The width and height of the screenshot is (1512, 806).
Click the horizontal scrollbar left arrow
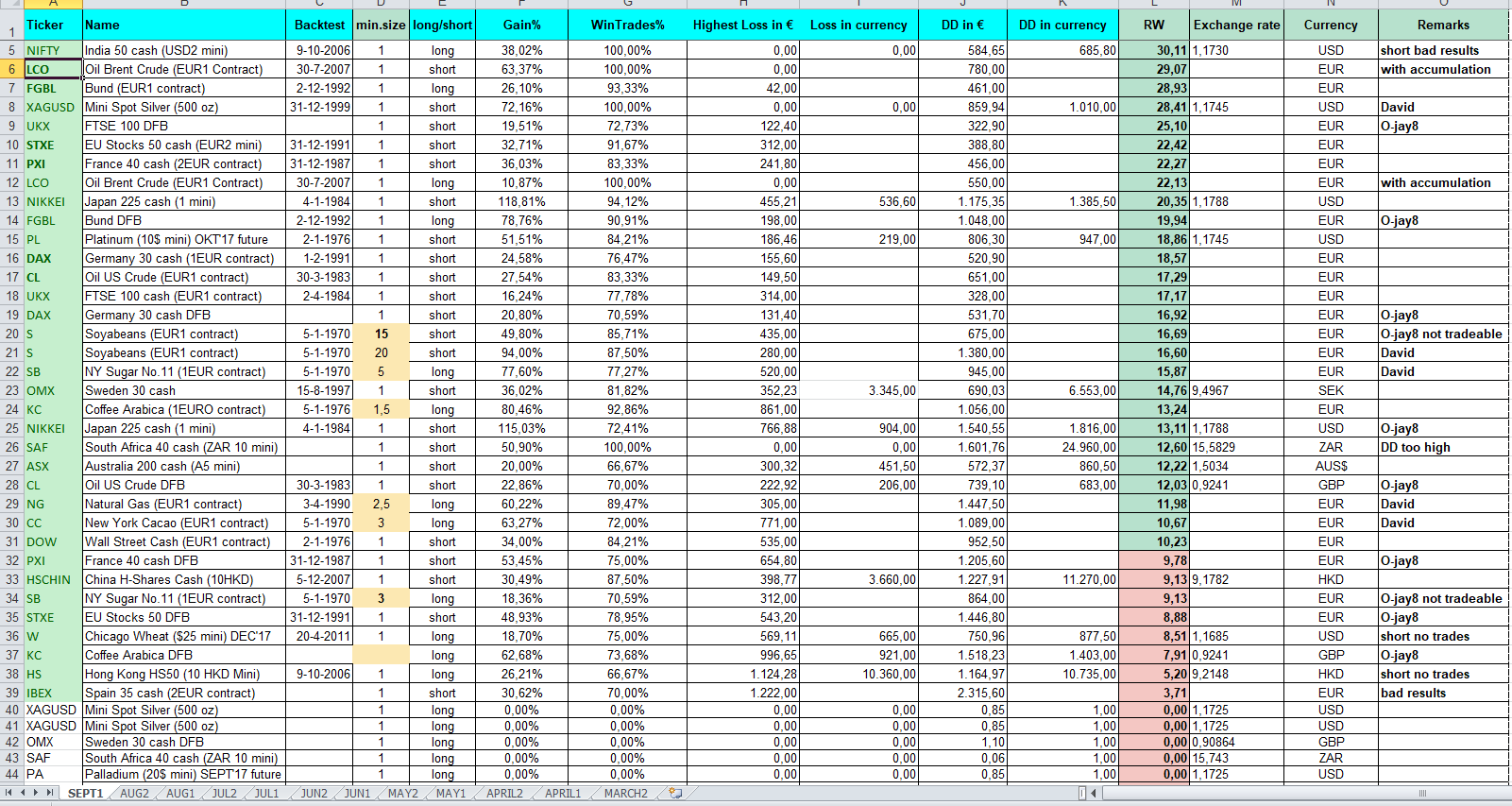(x=1094, y=793)
